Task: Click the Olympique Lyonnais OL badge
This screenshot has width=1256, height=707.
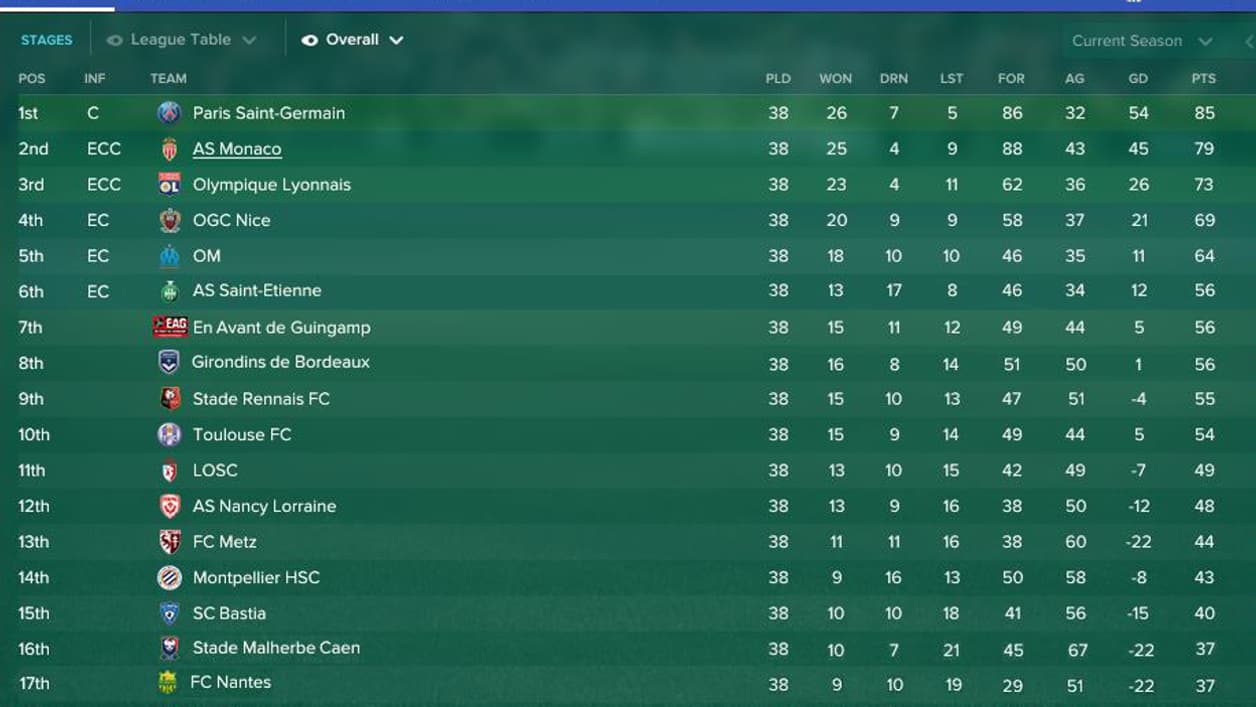Action: [169, 184]
